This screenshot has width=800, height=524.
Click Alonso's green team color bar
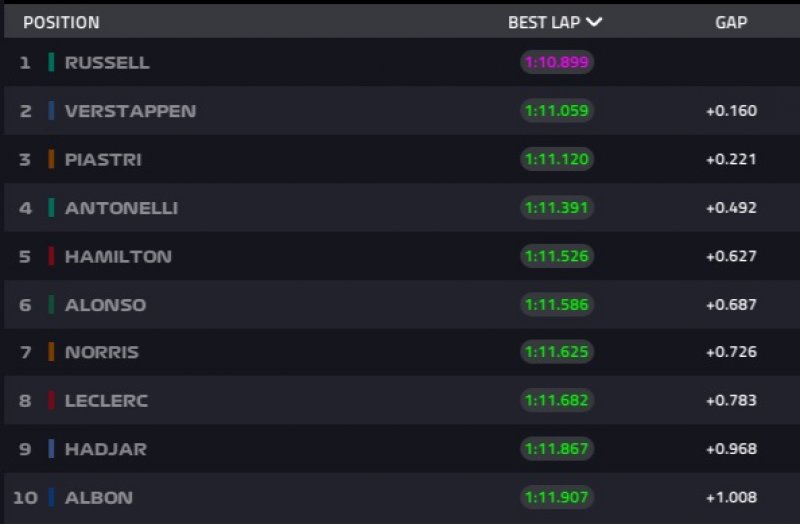tap(51, 304)
